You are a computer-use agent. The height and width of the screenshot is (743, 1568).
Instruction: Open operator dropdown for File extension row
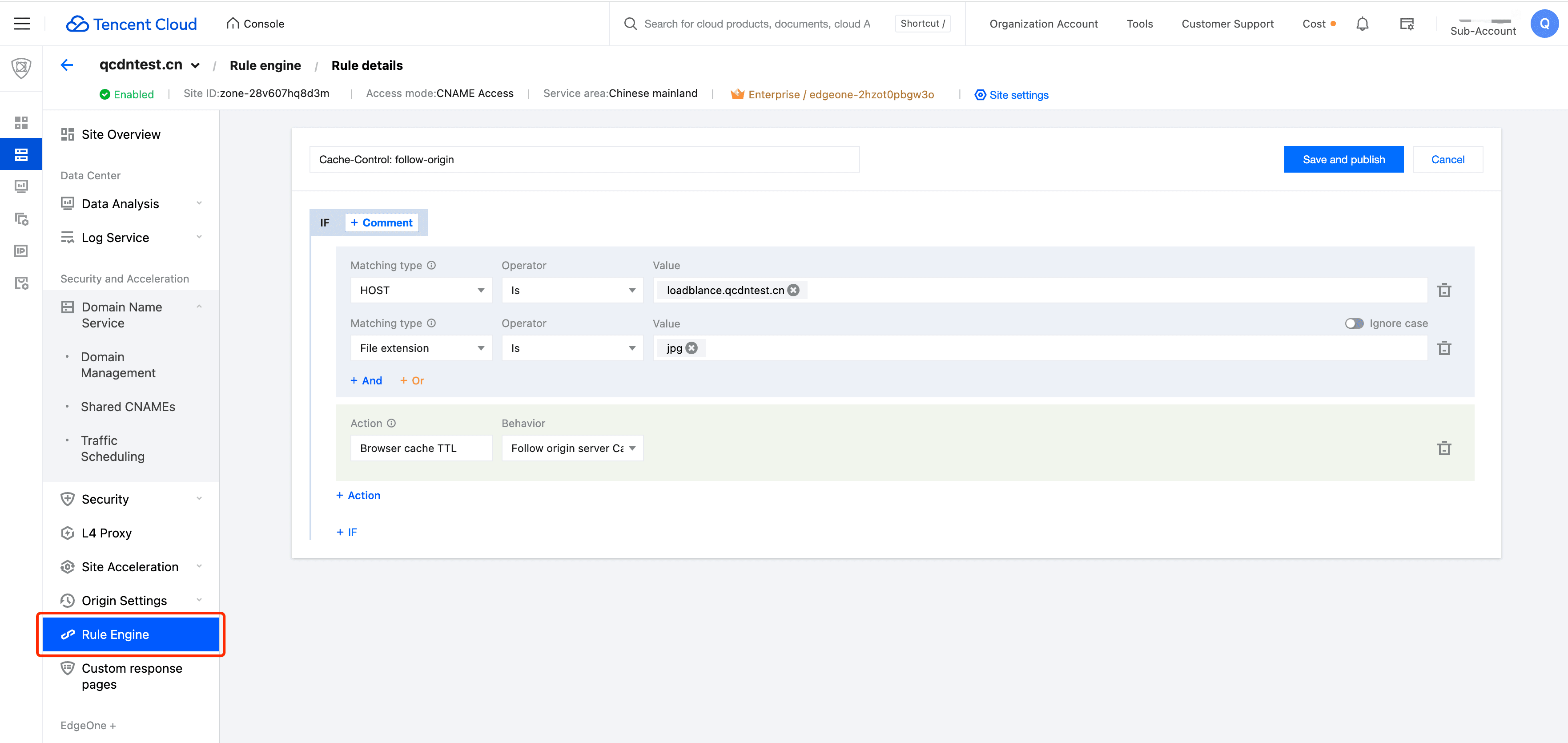pos(572,348)
